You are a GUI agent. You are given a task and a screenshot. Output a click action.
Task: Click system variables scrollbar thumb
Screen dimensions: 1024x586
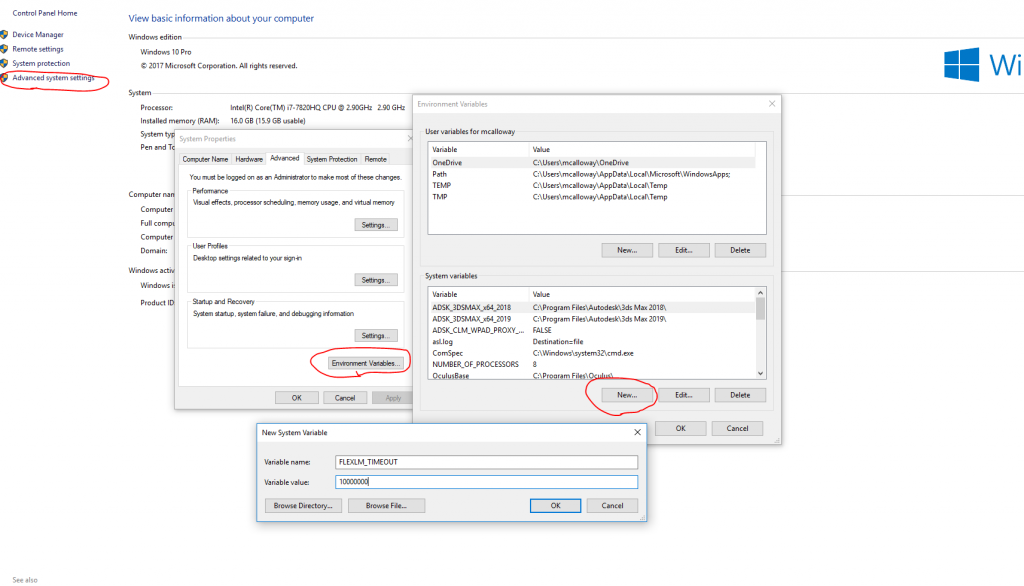click(x=760, y=308)
